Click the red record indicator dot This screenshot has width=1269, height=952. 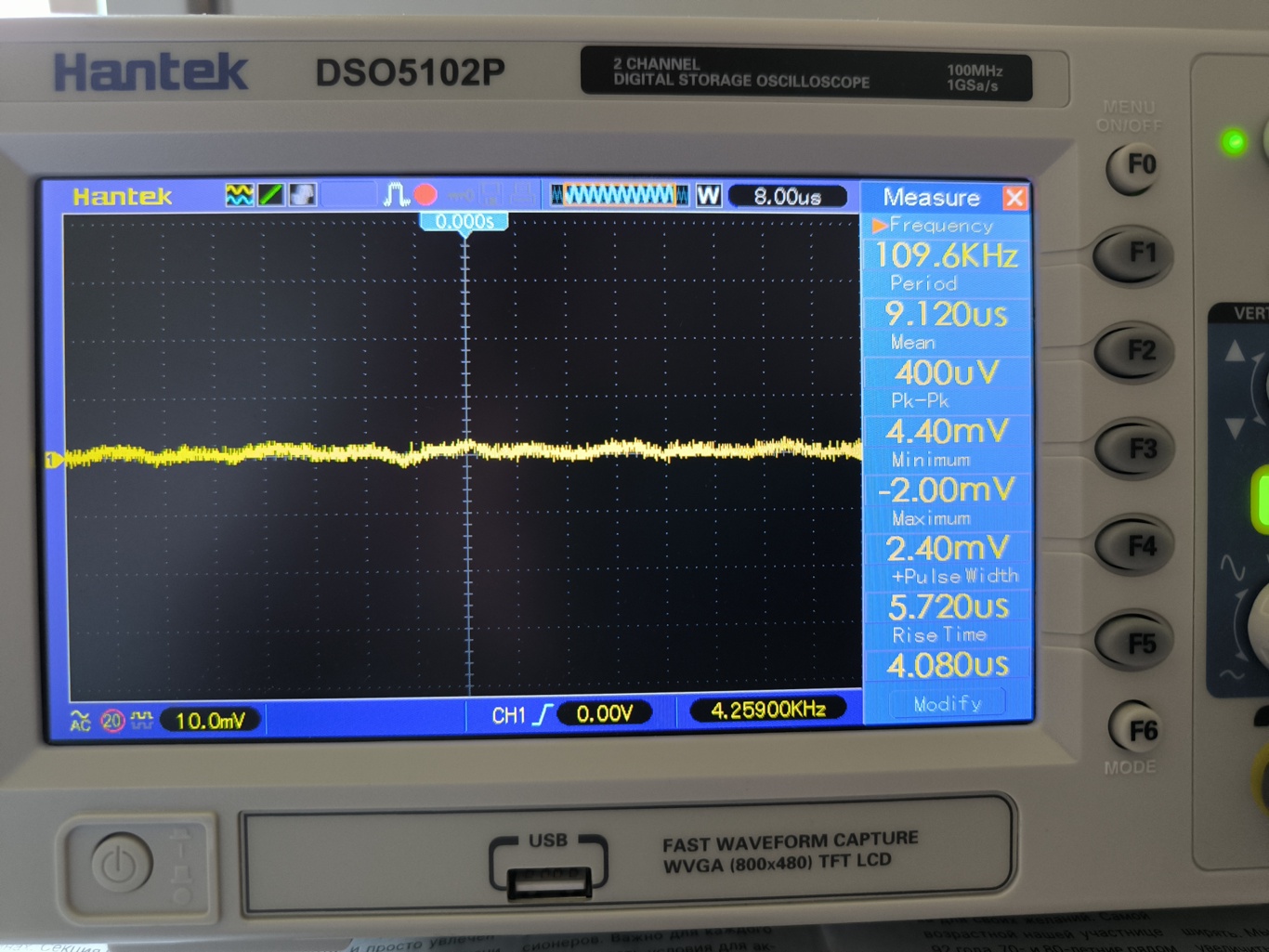click(x=425, y=195)
